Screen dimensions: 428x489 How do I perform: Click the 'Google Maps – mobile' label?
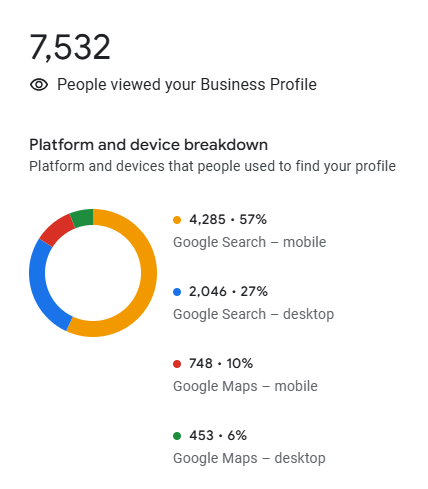coord(245,386)
